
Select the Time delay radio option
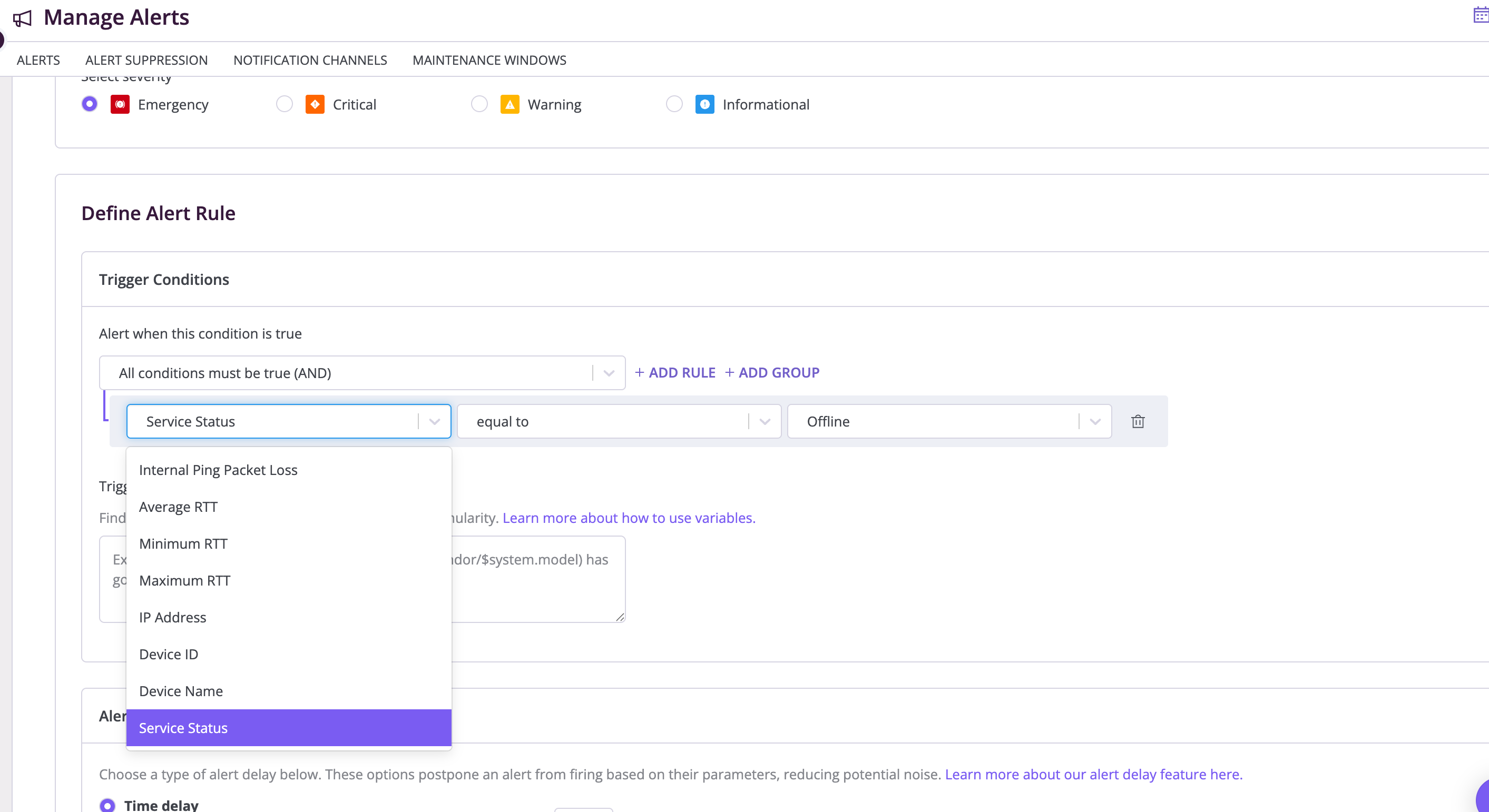click(107, 805)
